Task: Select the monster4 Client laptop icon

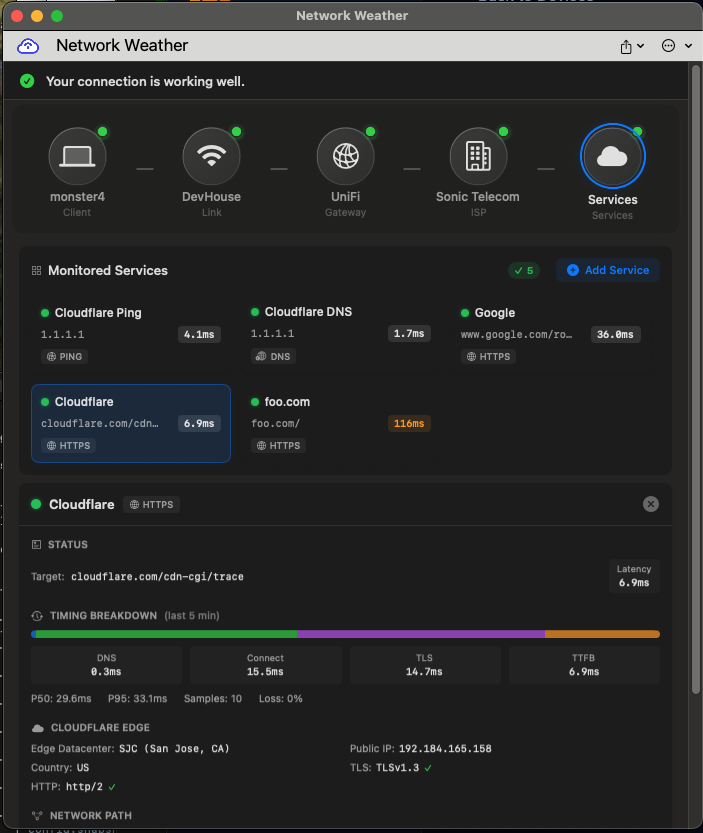Action: click(x=77, y=155)
